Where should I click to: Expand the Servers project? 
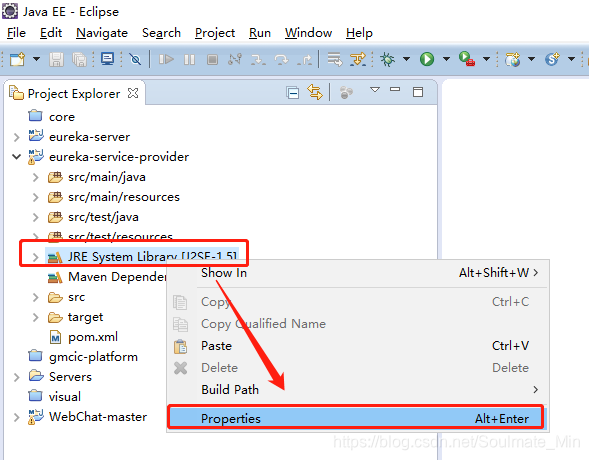16,377
